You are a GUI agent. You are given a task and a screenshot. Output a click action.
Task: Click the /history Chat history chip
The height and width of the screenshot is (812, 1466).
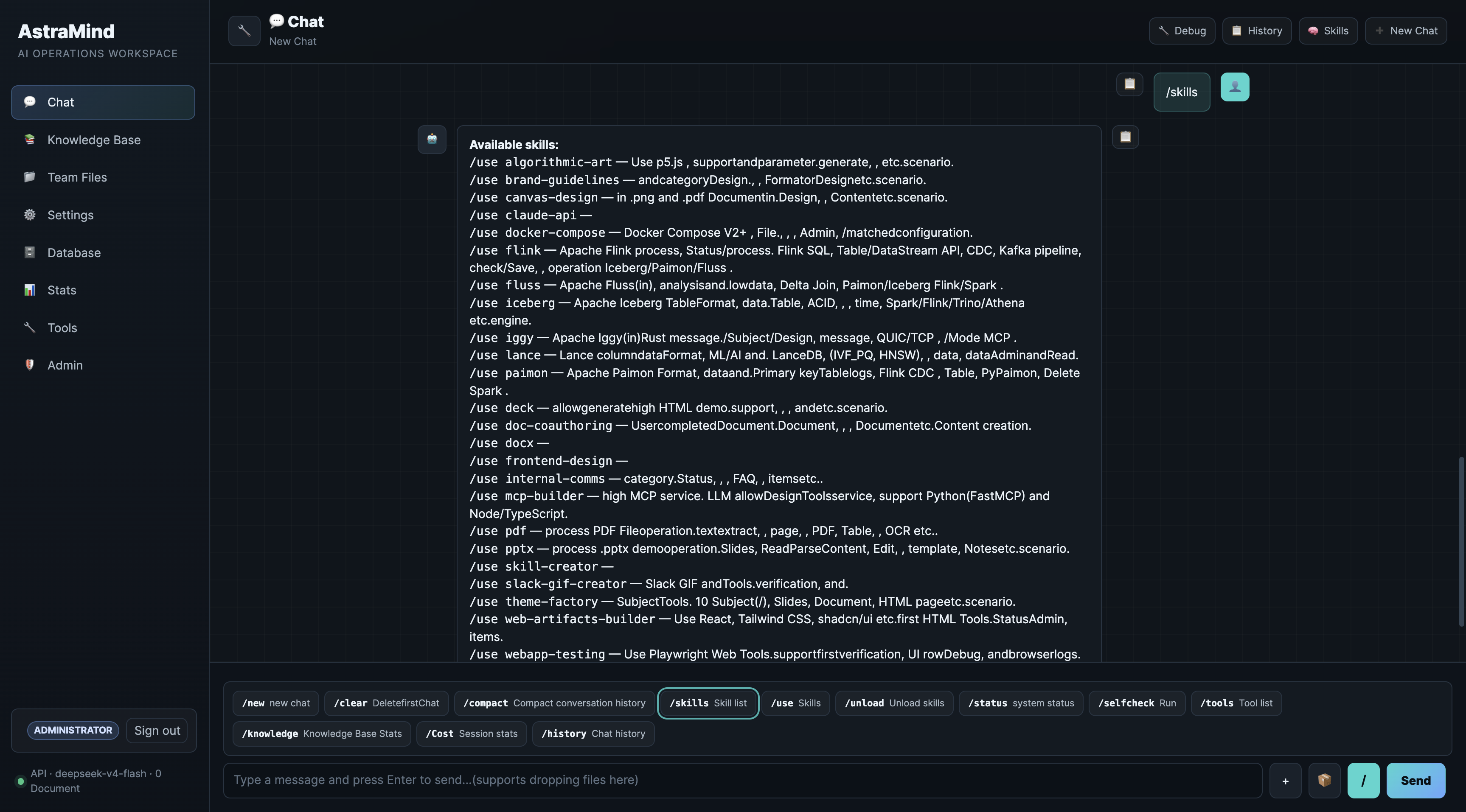[593, 734]
